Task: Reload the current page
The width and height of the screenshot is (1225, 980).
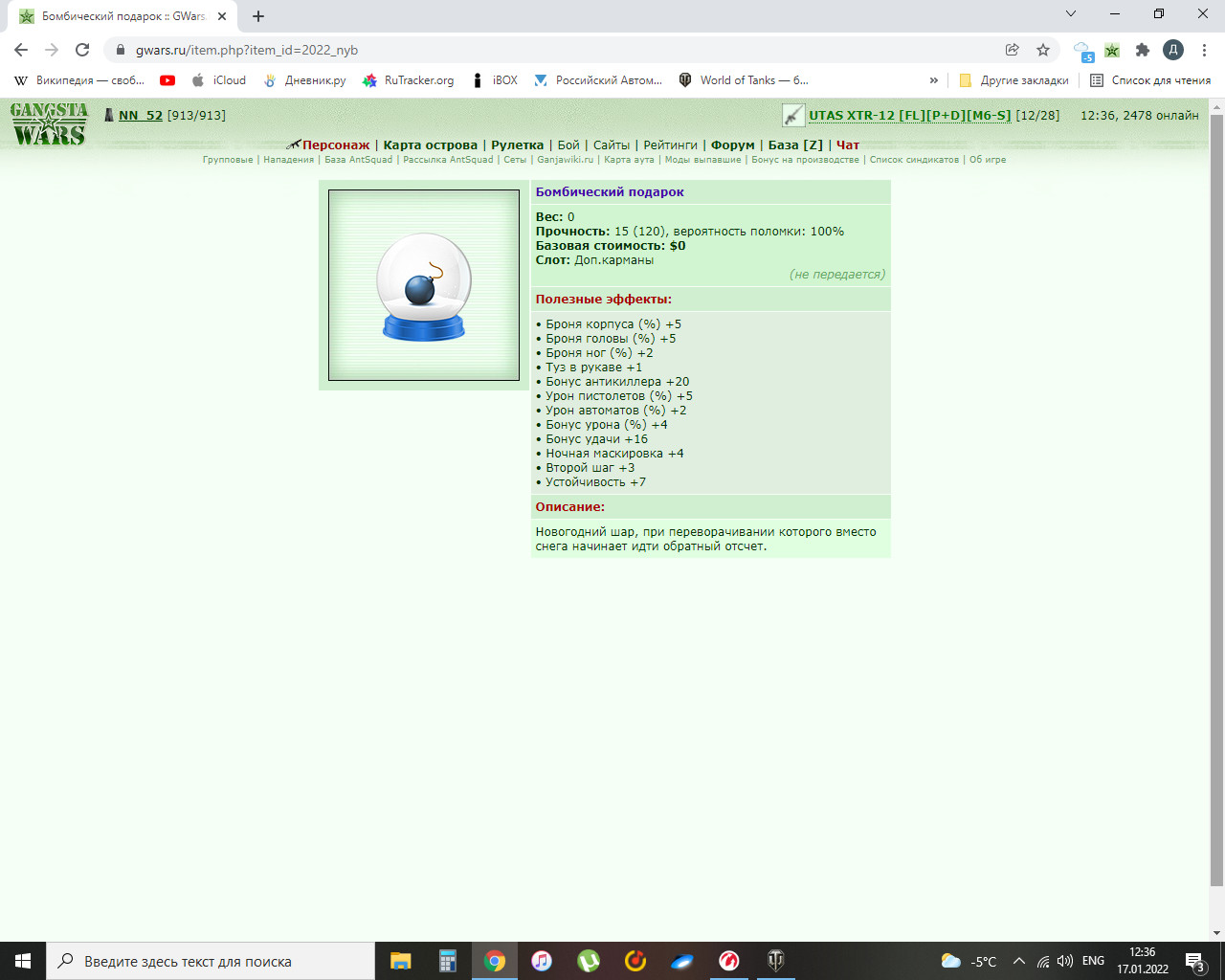Action: (x=82, y=50)
